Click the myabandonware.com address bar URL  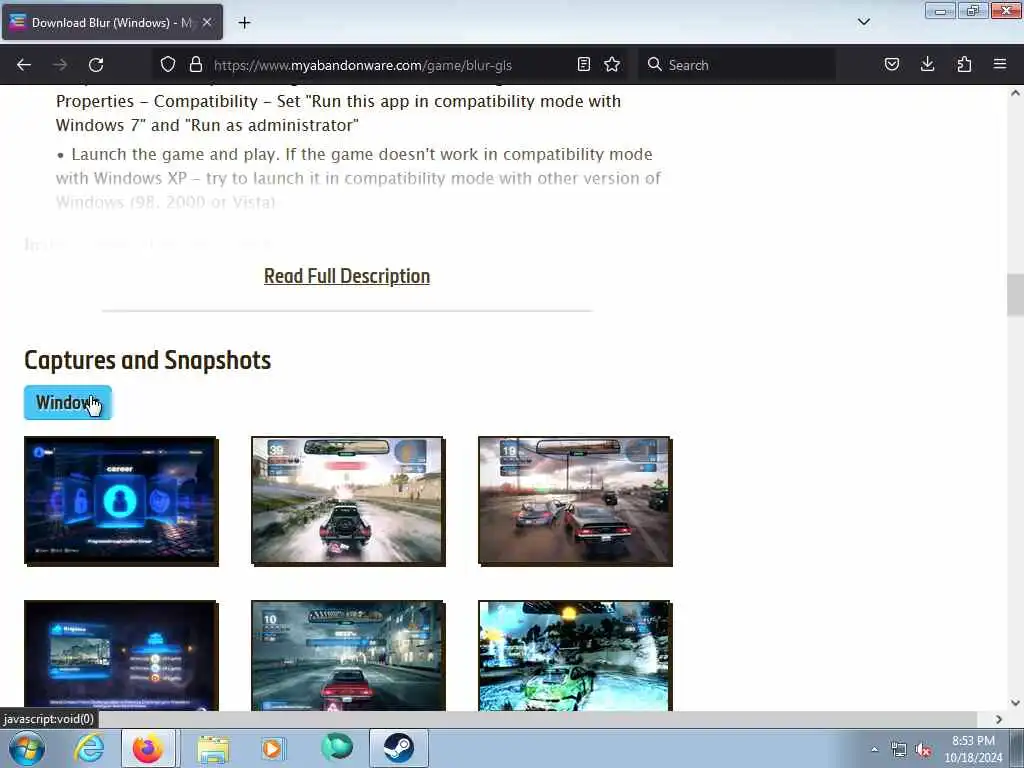coord(362,65)
